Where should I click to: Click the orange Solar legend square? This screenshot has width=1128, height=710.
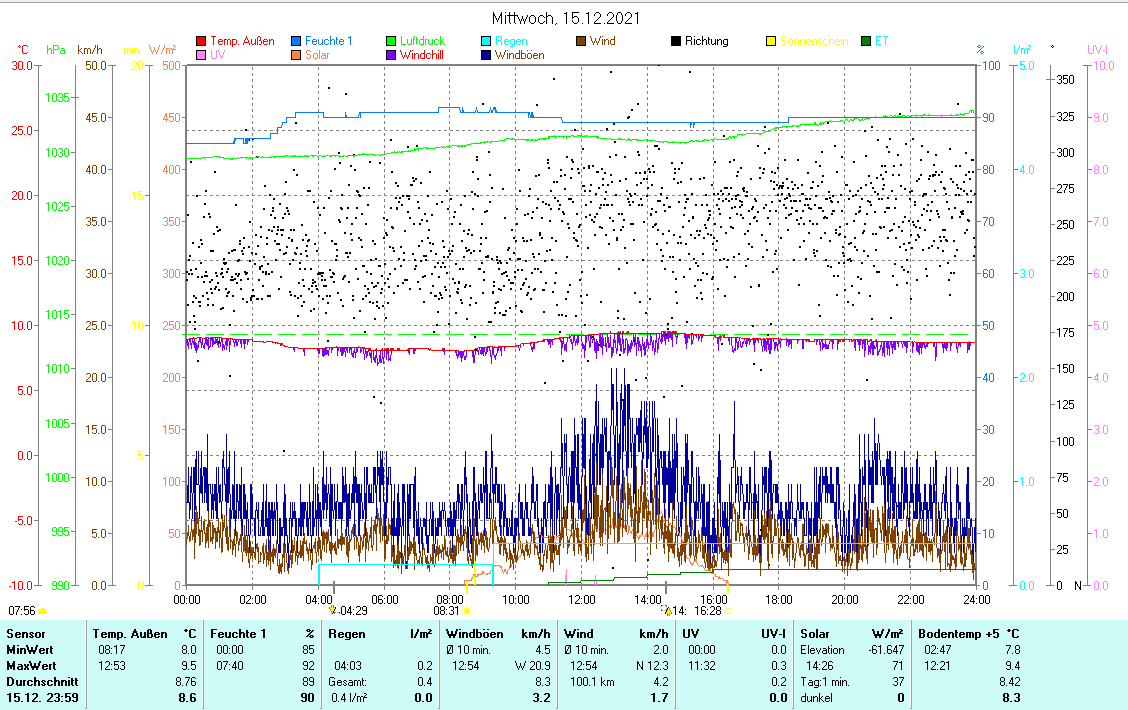click(x=297, y=55)
